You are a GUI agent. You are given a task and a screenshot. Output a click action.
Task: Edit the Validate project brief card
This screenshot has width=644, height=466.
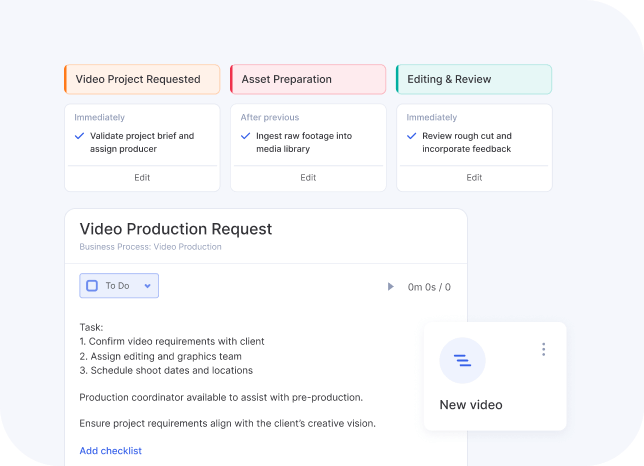coord(142,178)
